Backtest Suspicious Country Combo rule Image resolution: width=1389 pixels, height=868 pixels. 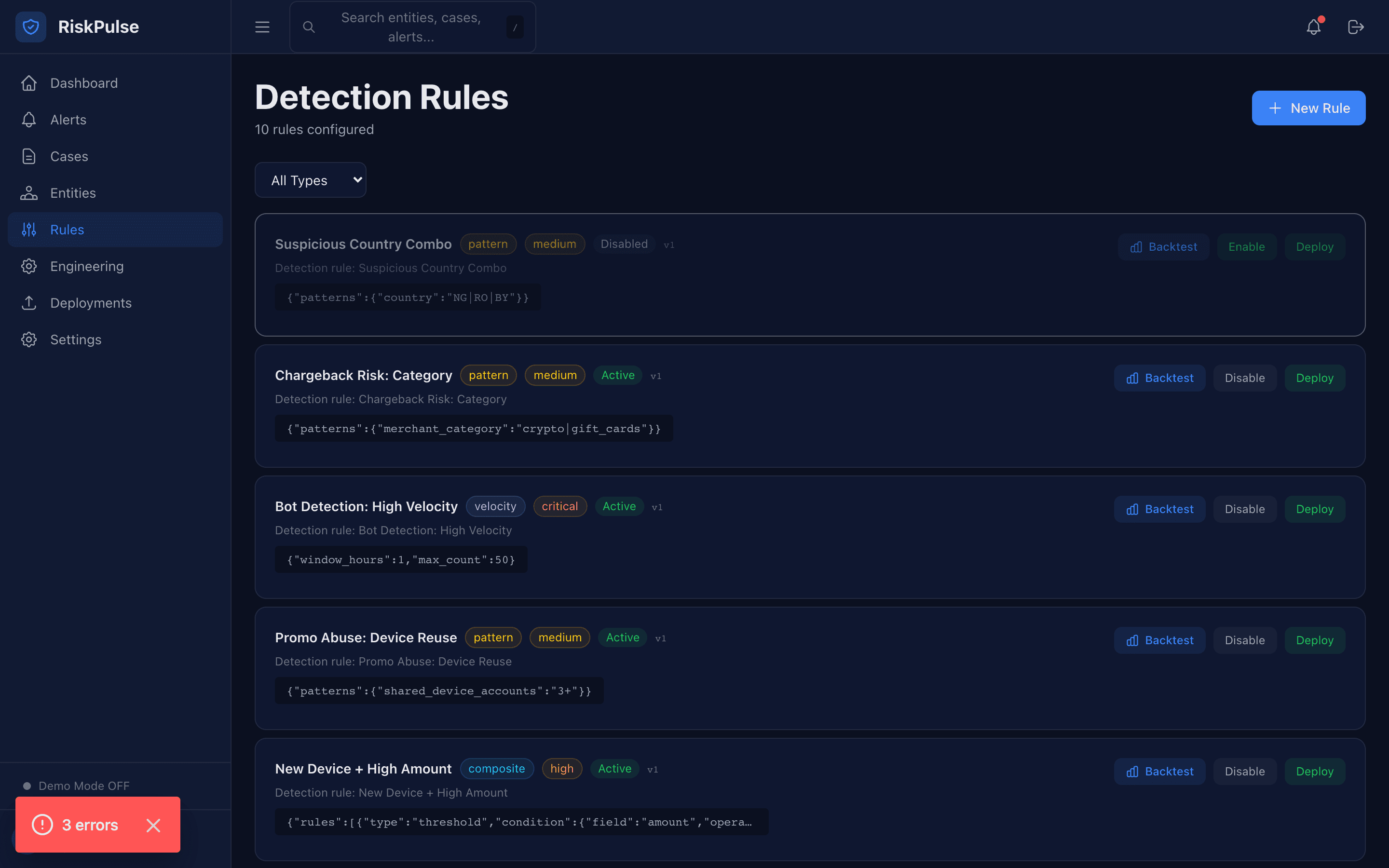point(1163,247)
